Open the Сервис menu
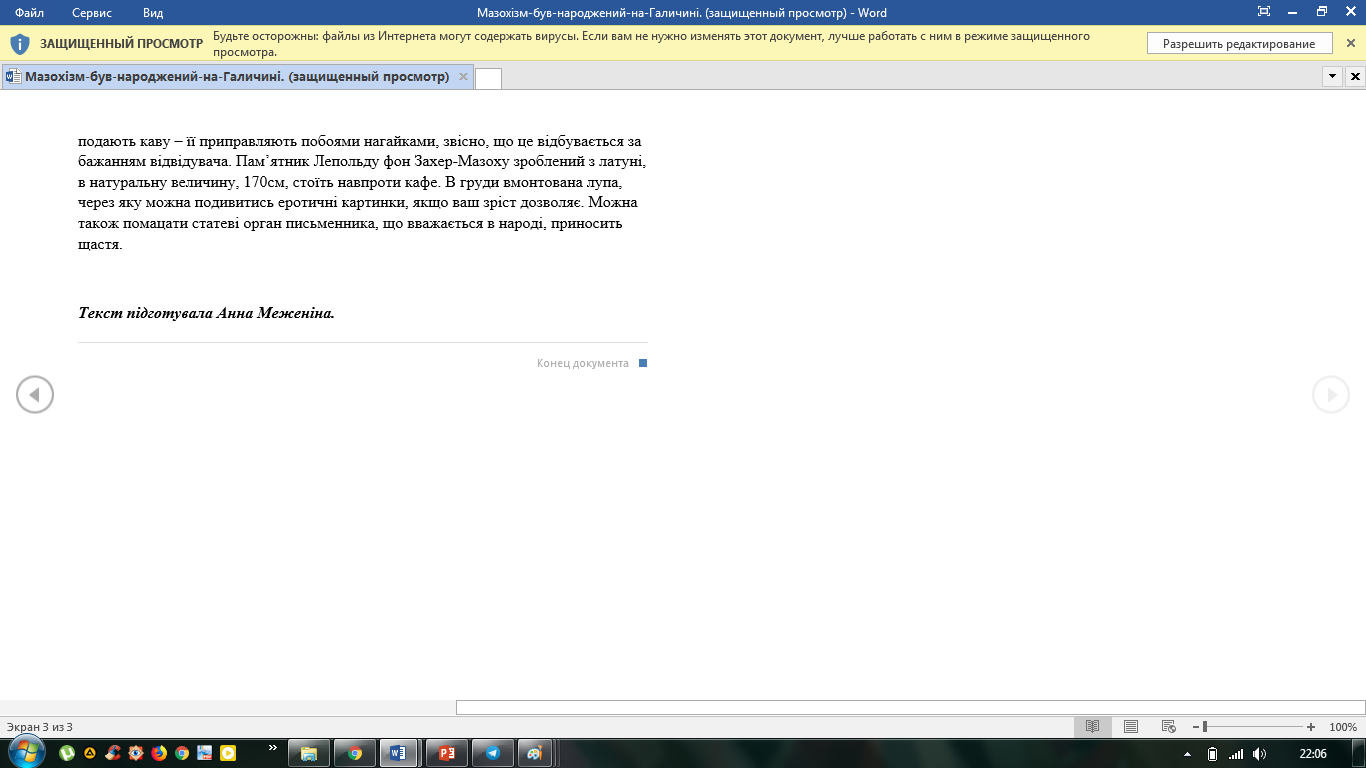Screen dimensions: 1366x768 pos(92,13)
